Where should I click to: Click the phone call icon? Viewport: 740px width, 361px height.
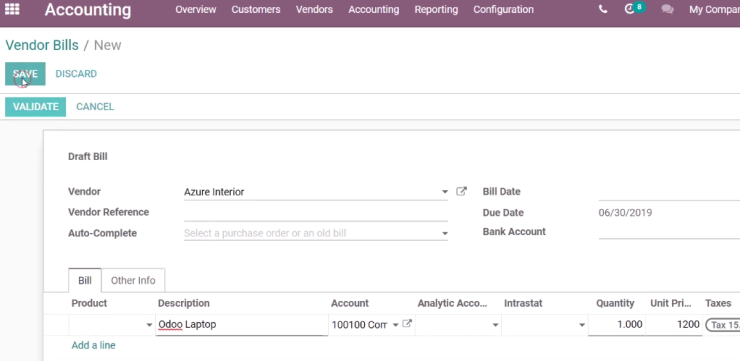[603, 9]
